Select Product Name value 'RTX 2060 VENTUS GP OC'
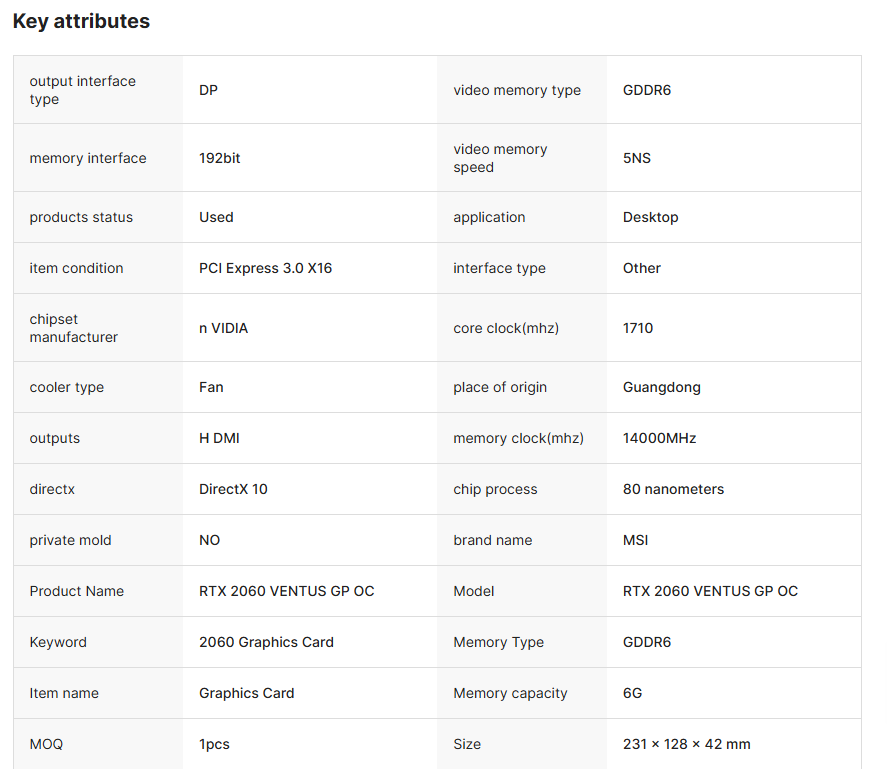Image resolution: width=887 pixels, height=769 pixels. coord(287,591)
